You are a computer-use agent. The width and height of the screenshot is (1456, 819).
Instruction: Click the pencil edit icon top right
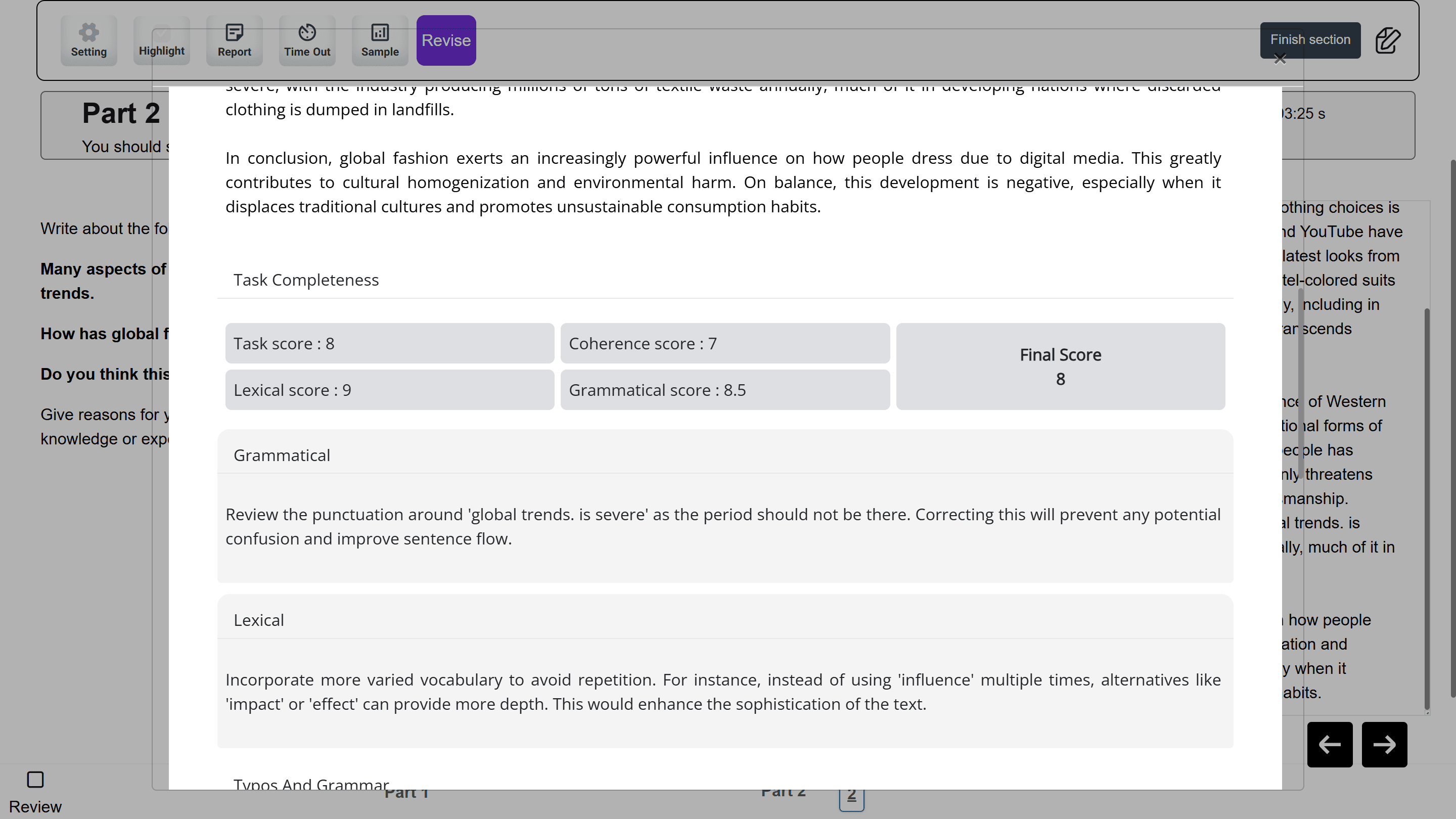pos(1388,40)
